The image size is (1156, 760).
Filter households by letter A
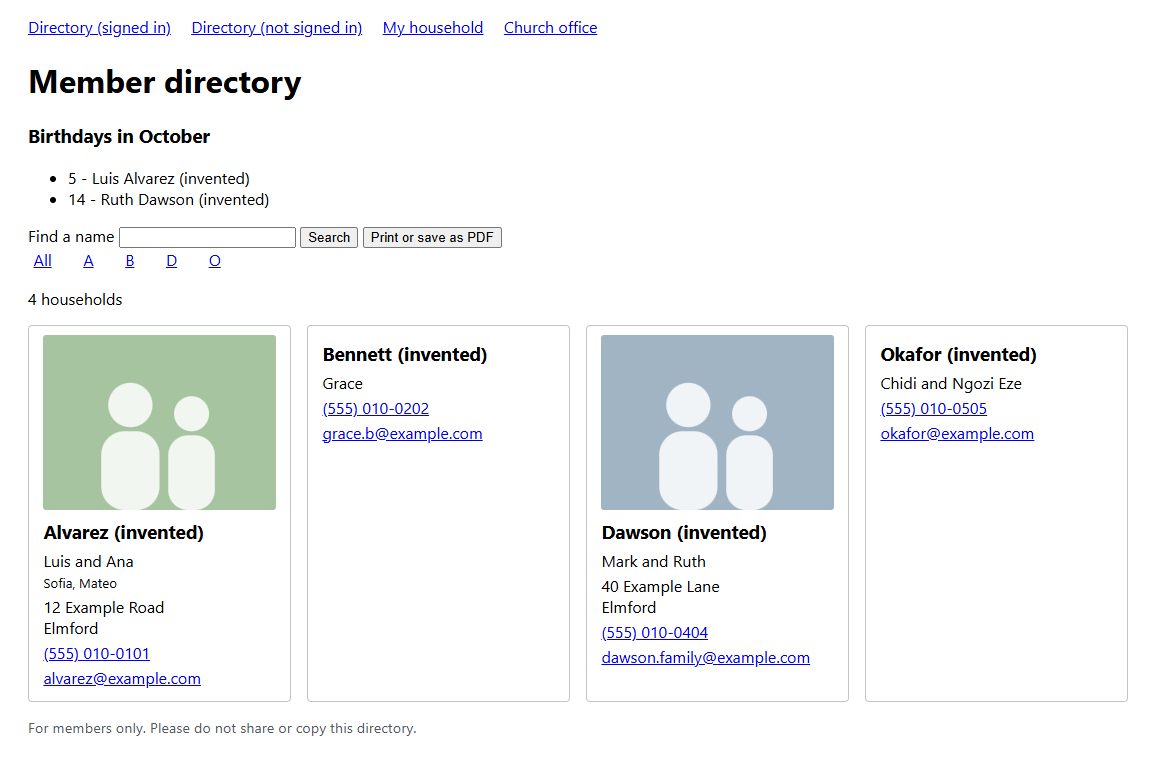point(88,261)
